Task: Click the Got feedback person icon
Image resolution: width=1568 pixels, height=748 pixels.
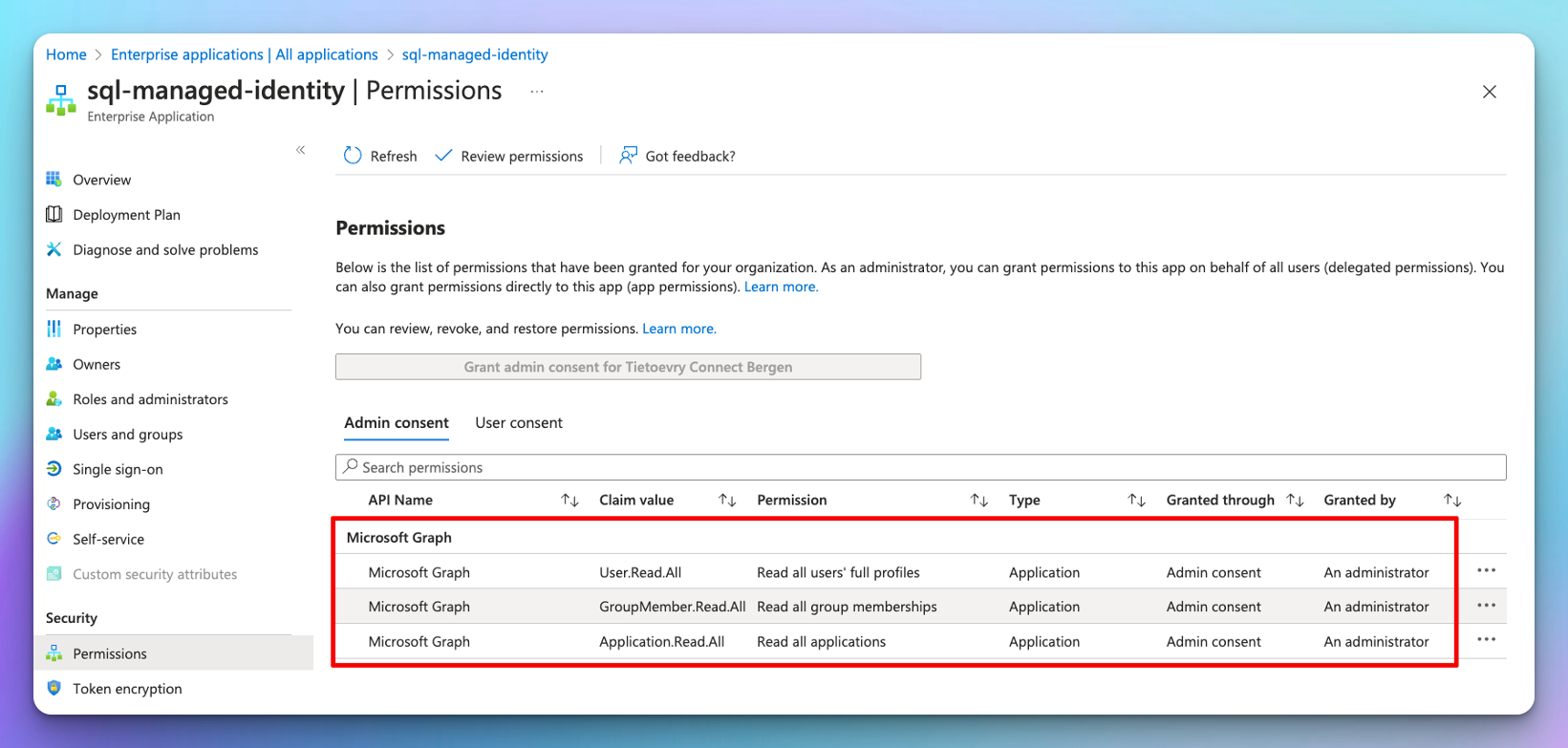Action: click(x=628, y=156)
